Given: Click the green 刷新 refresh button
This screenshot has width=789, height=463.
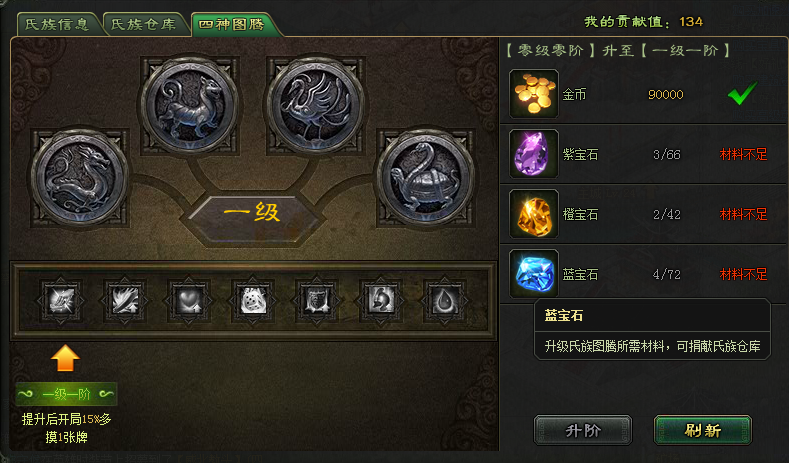Looking at the screenshot, I should [703, 430].
